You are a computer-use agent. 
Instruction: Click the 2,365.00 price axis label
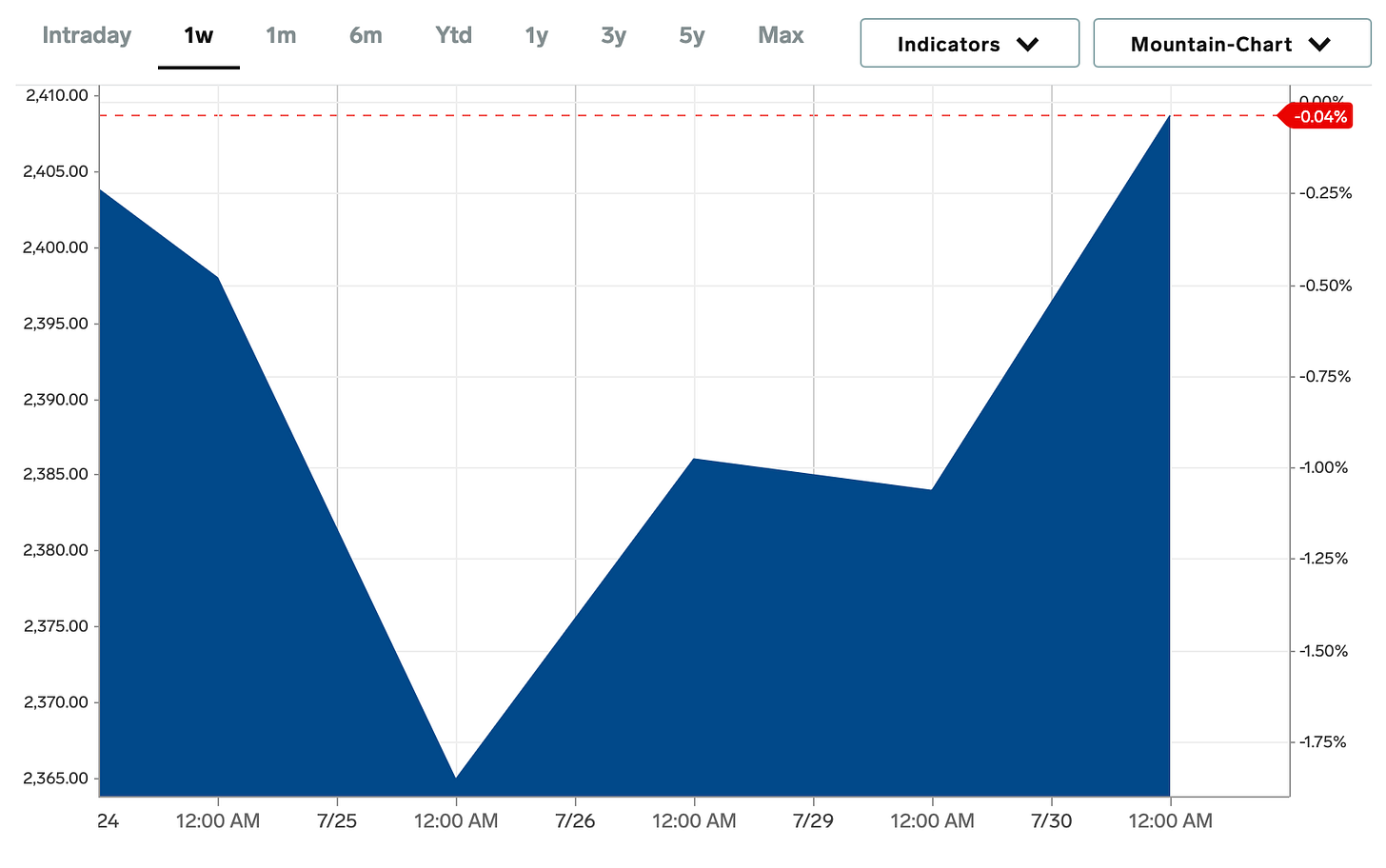click(56, 779)
